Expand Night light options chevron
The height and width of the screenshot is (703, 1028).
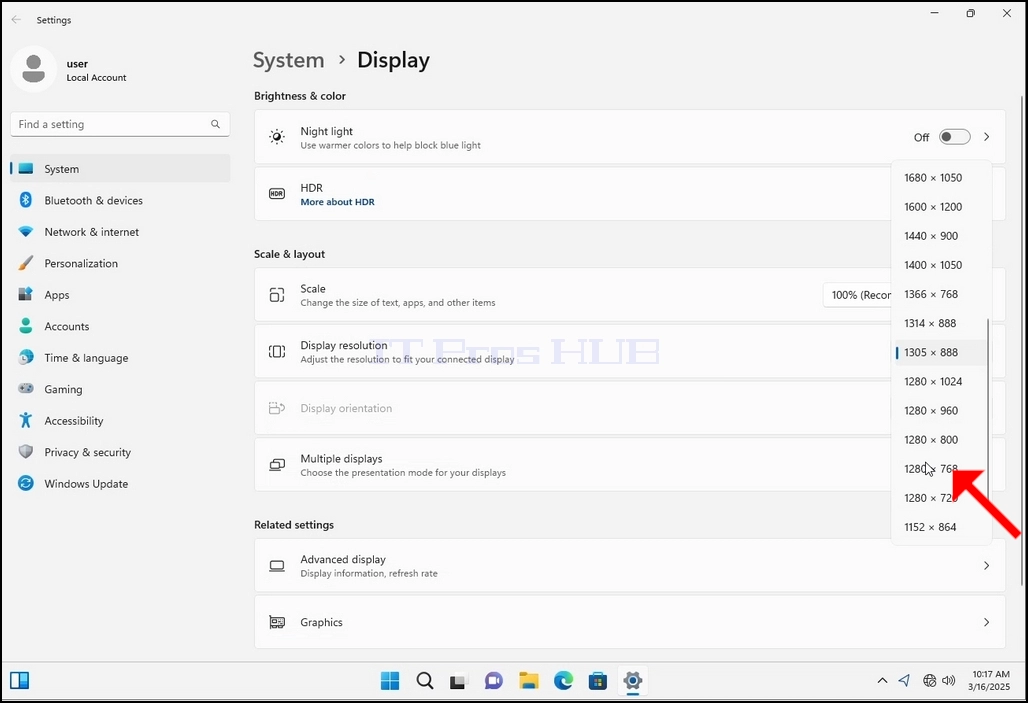point(987,137)
